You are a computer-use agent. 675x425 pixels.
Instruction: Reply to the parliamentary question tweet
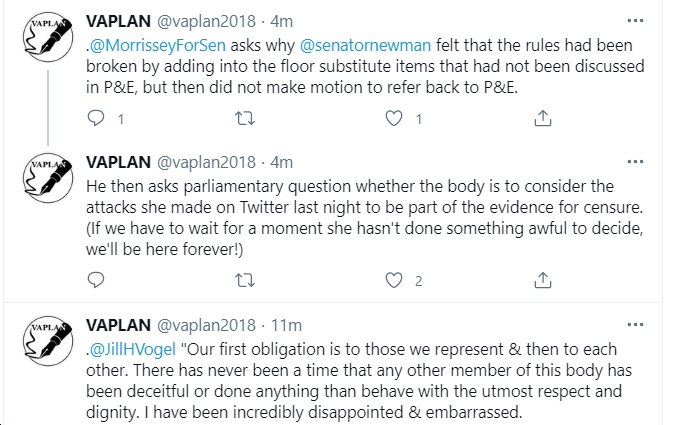96,280
